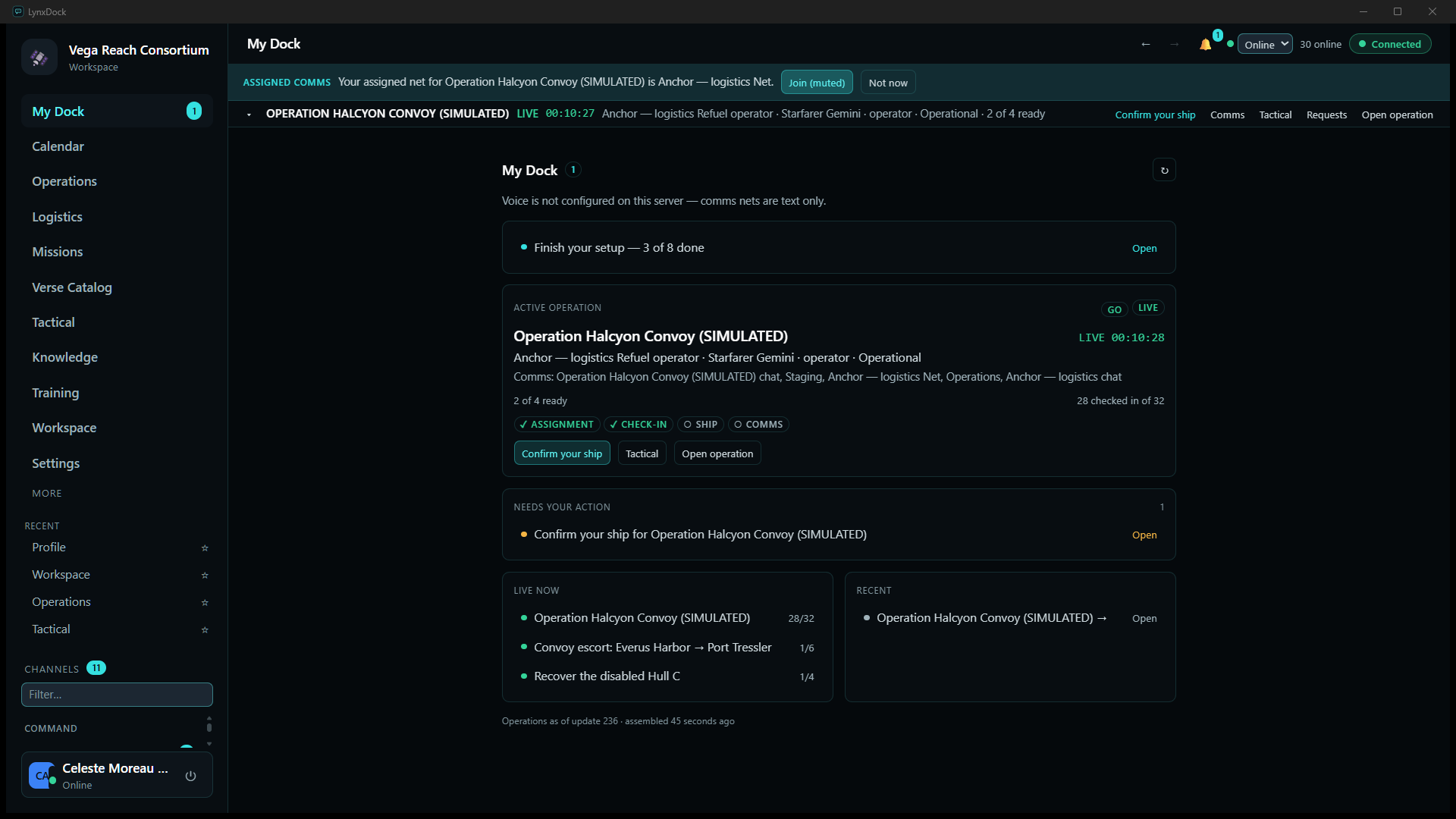Open Convoy escort: Everus Harbor → Port Tressler
This screenshot has height=819, width=1456.
tap(667, 648)
